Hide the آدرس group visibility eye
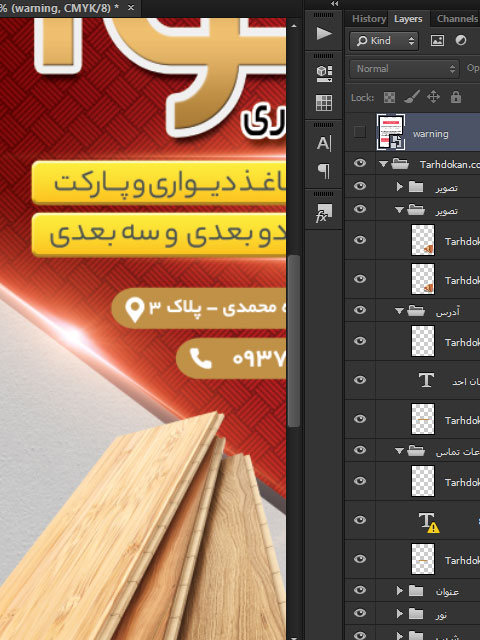 click(x=360, y=310)
